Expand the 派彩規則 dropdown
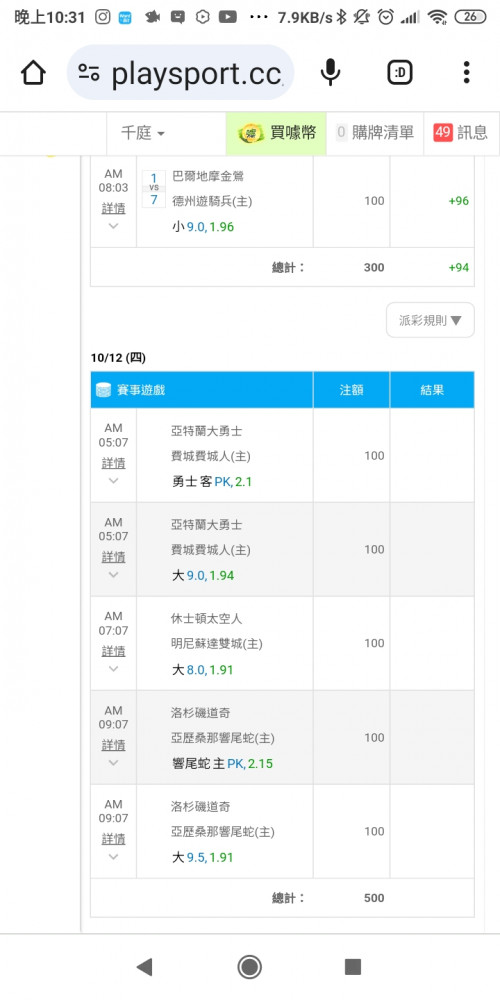 (x=430, y=320)
